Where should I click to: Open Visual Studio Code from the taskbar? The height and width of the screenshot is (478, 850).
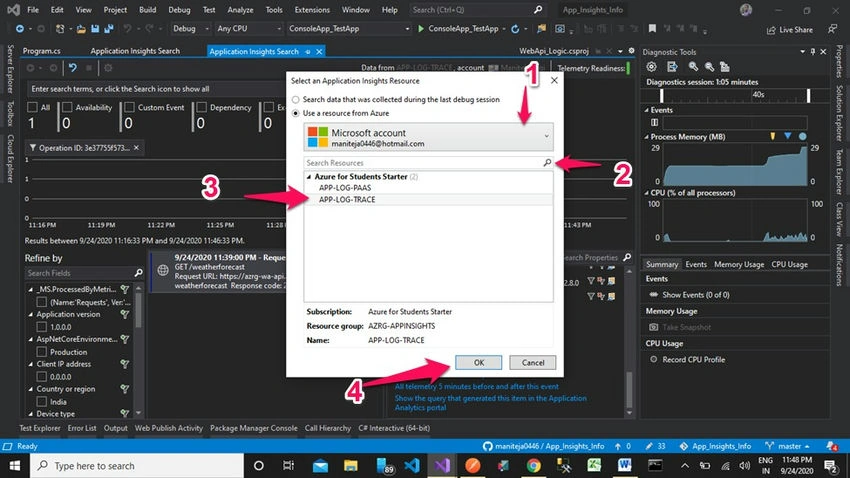[411, 466]
